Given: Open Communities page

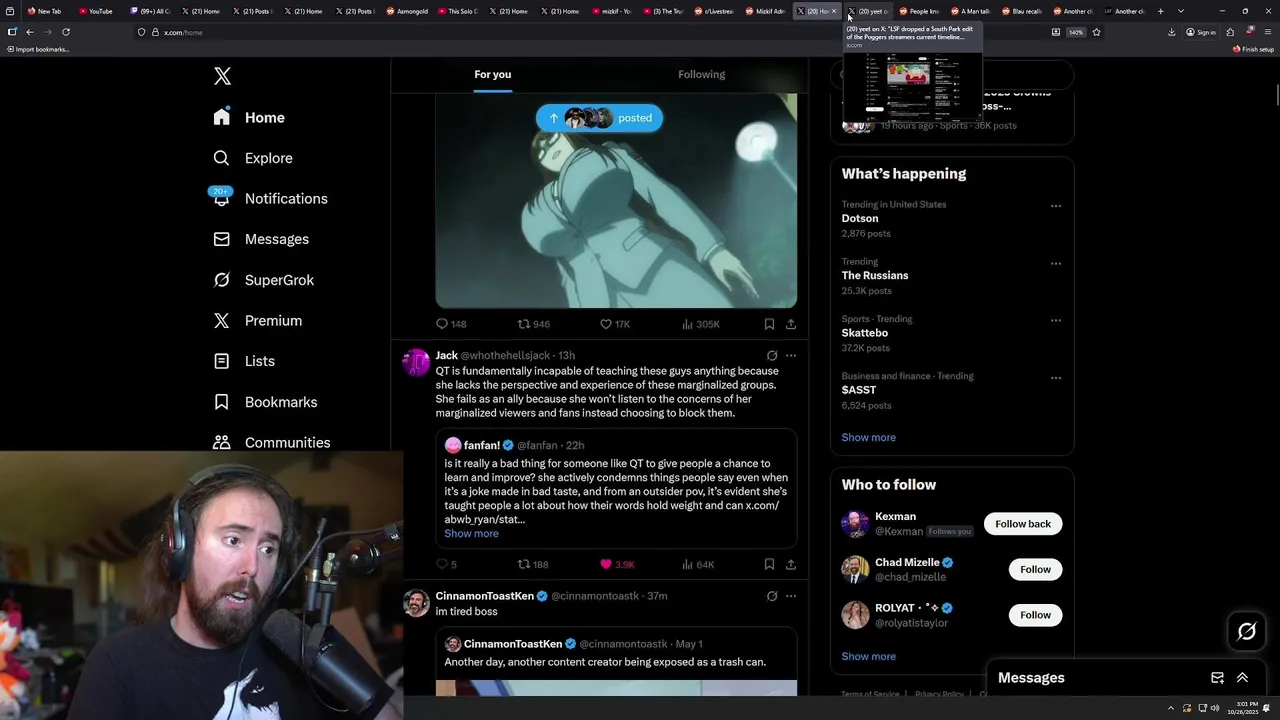Looking at the screenshot, I should [271, 442].
